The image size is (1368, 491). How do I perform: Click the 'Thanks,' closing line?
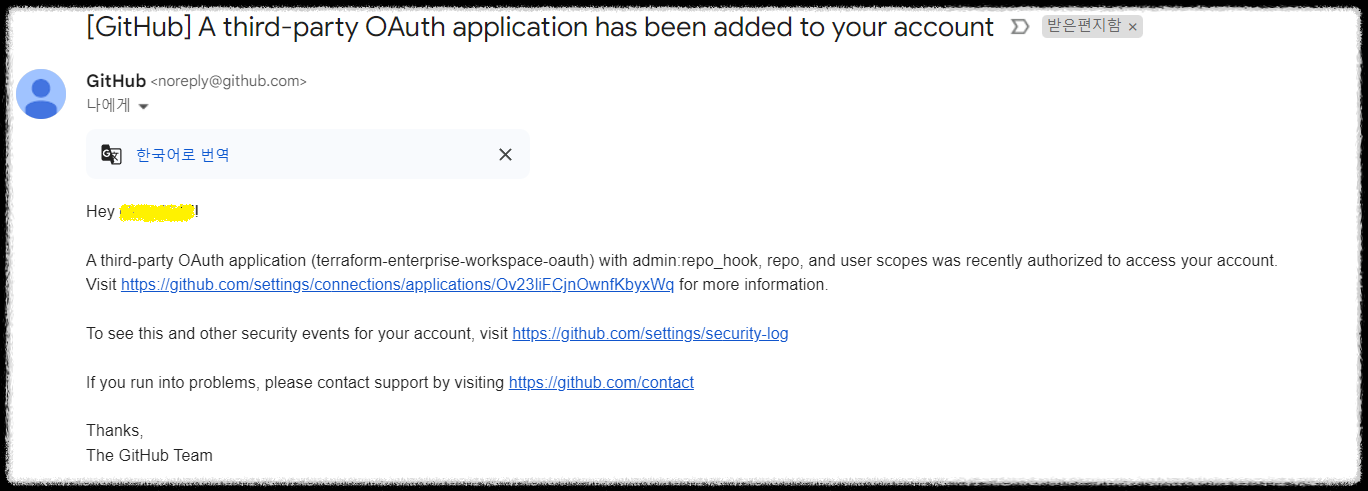click(x=115, y=431)
